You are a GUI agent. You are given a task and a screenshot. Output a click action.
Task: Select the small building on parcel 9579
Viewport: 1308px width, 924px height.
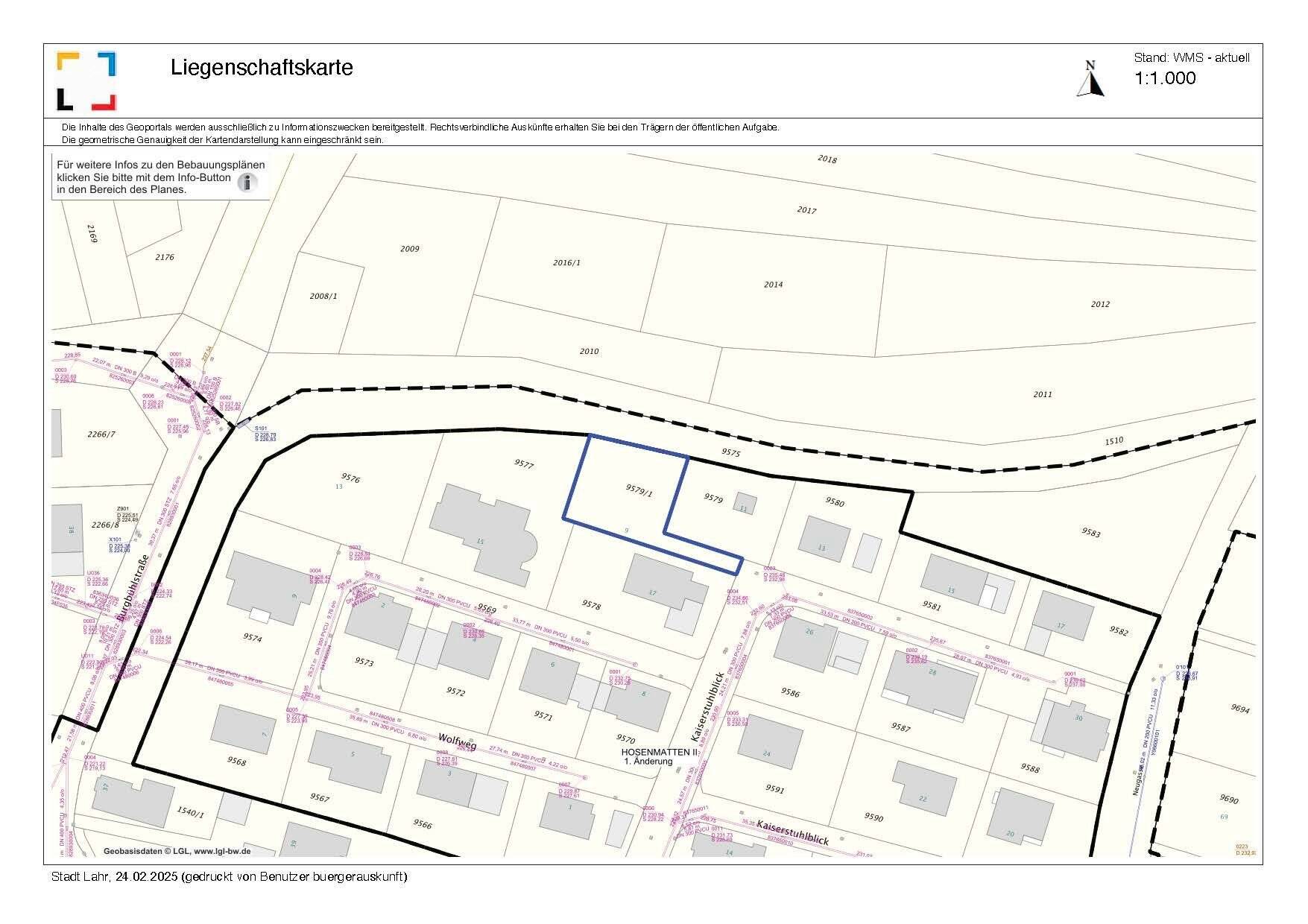[745, 504]
